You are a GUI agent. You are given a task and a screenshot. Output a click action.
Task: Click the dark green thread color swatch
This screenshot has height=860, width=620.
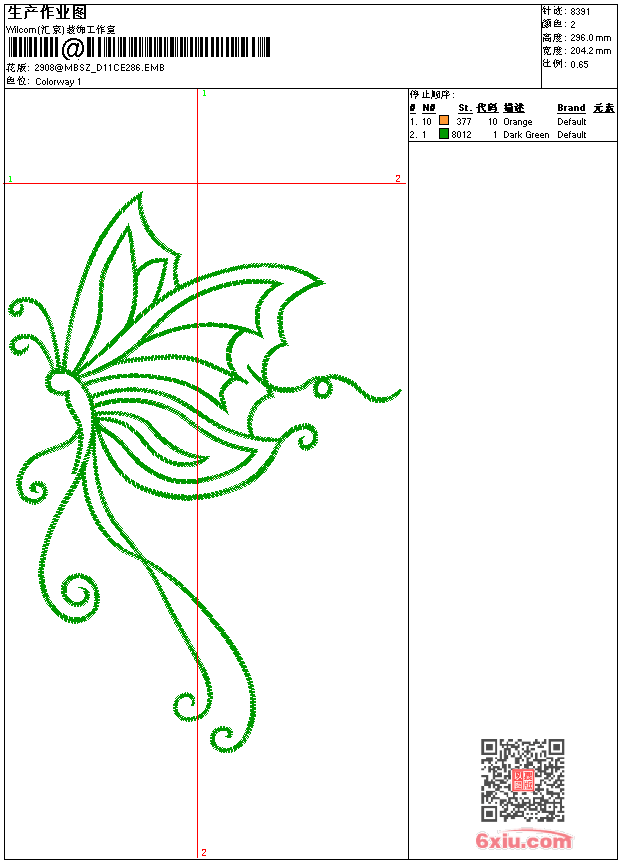click(444, 134)
